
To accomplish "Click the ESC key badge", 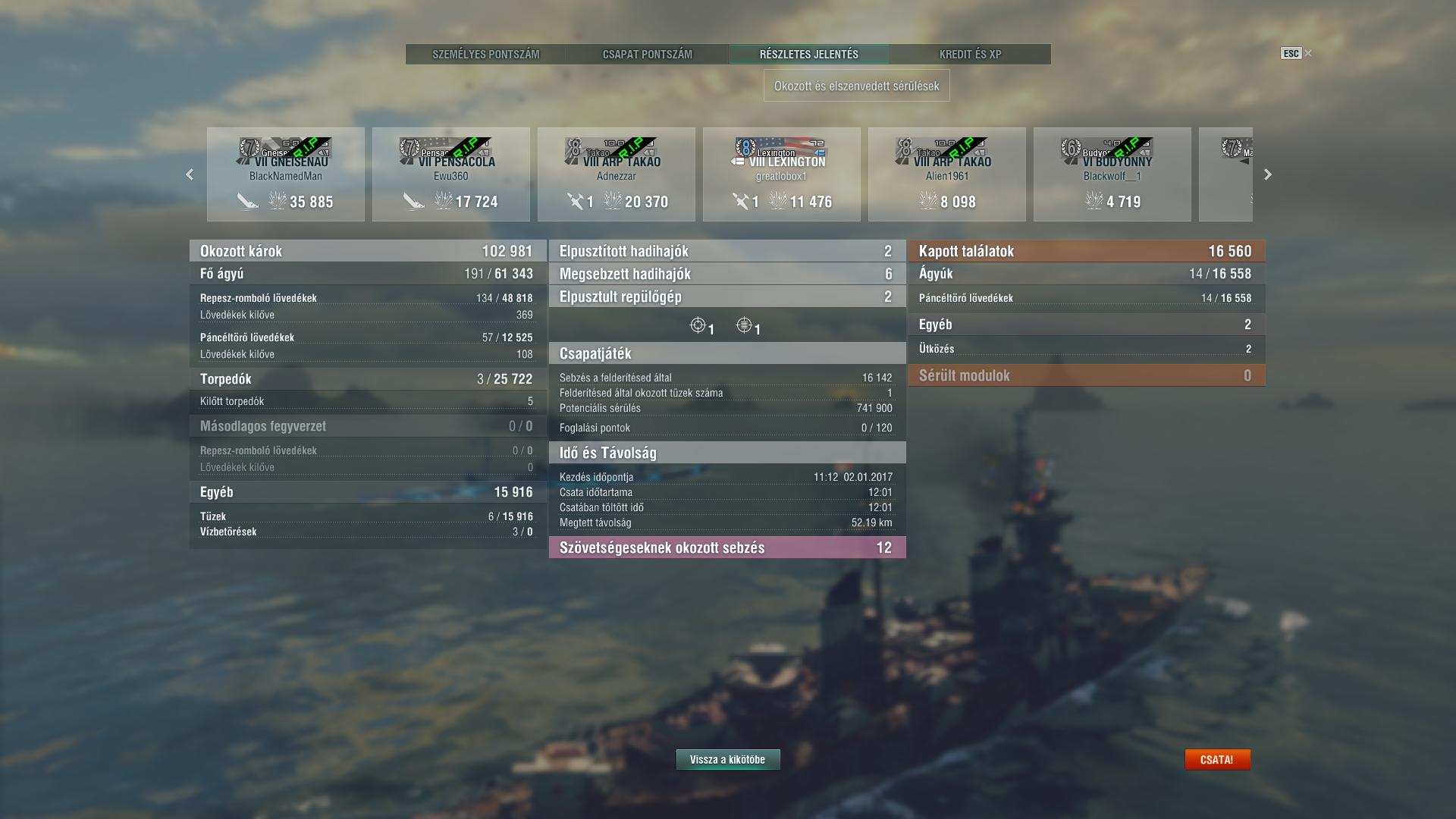I will (x=1291, y=53).
